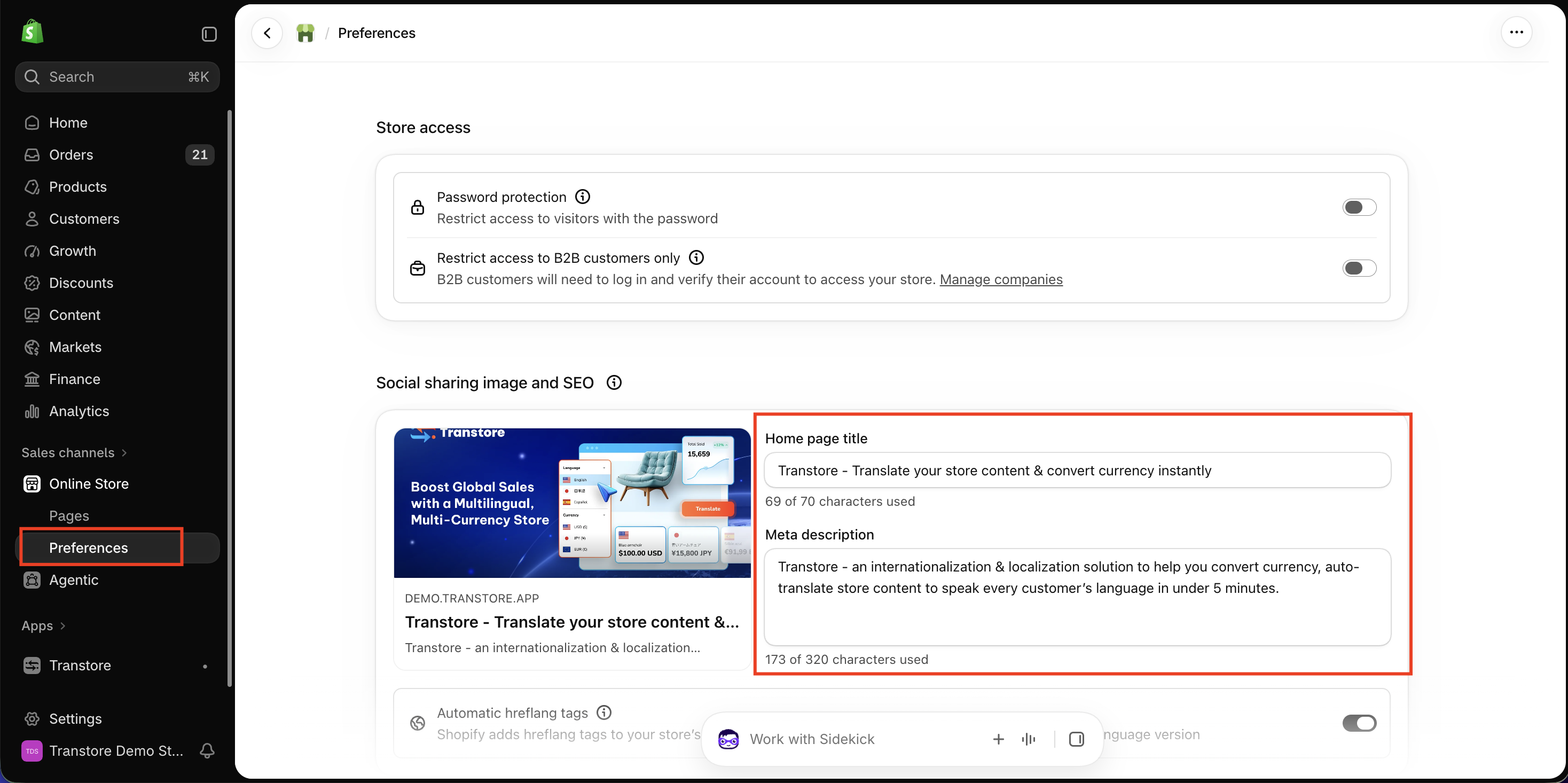Open the Transtore app
This screenshot has height=783, width=1568.
click(117, 665)
